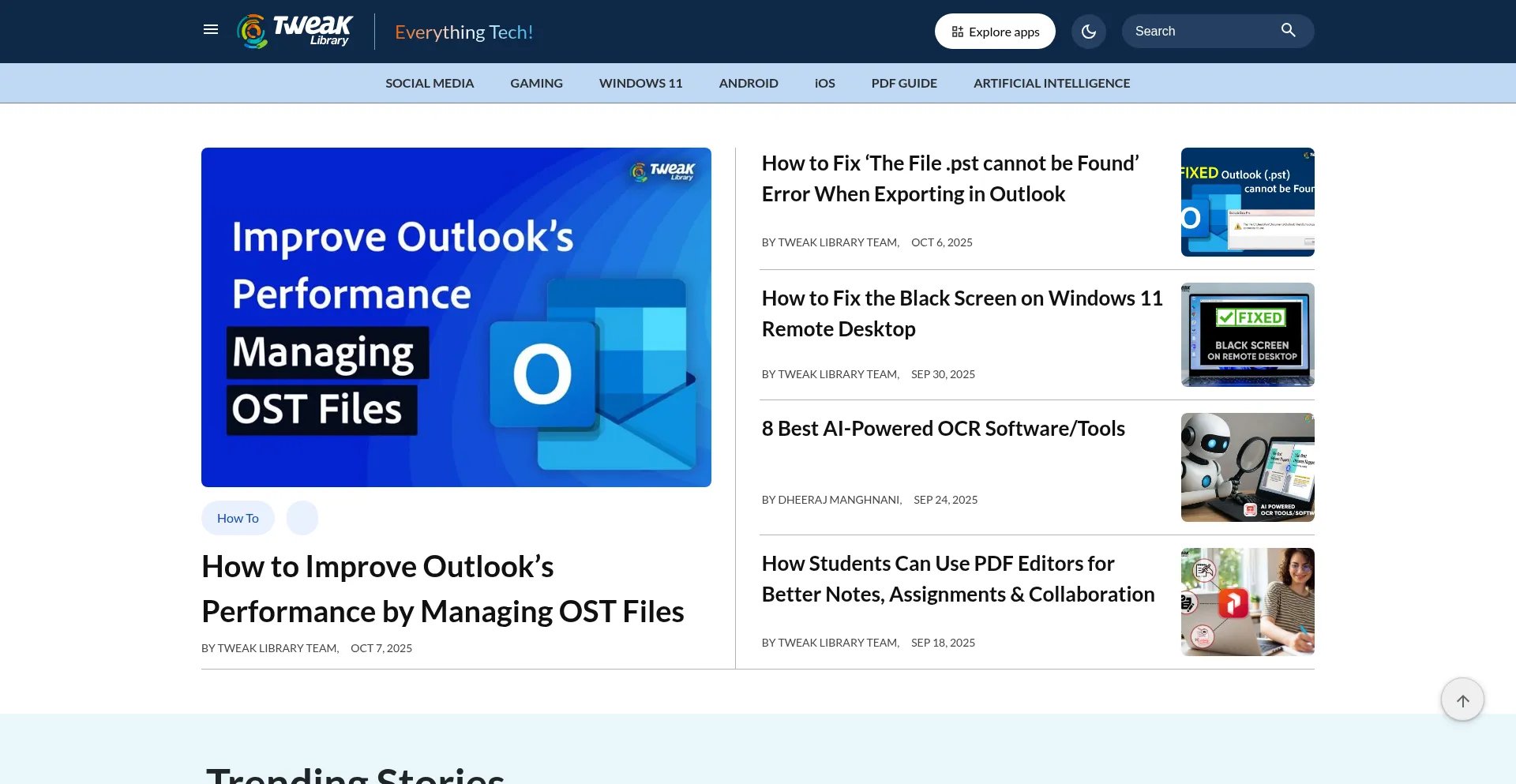Type in the Search input field
The height and width of the screenshot is (784, 1516).
coord(1200,32)
